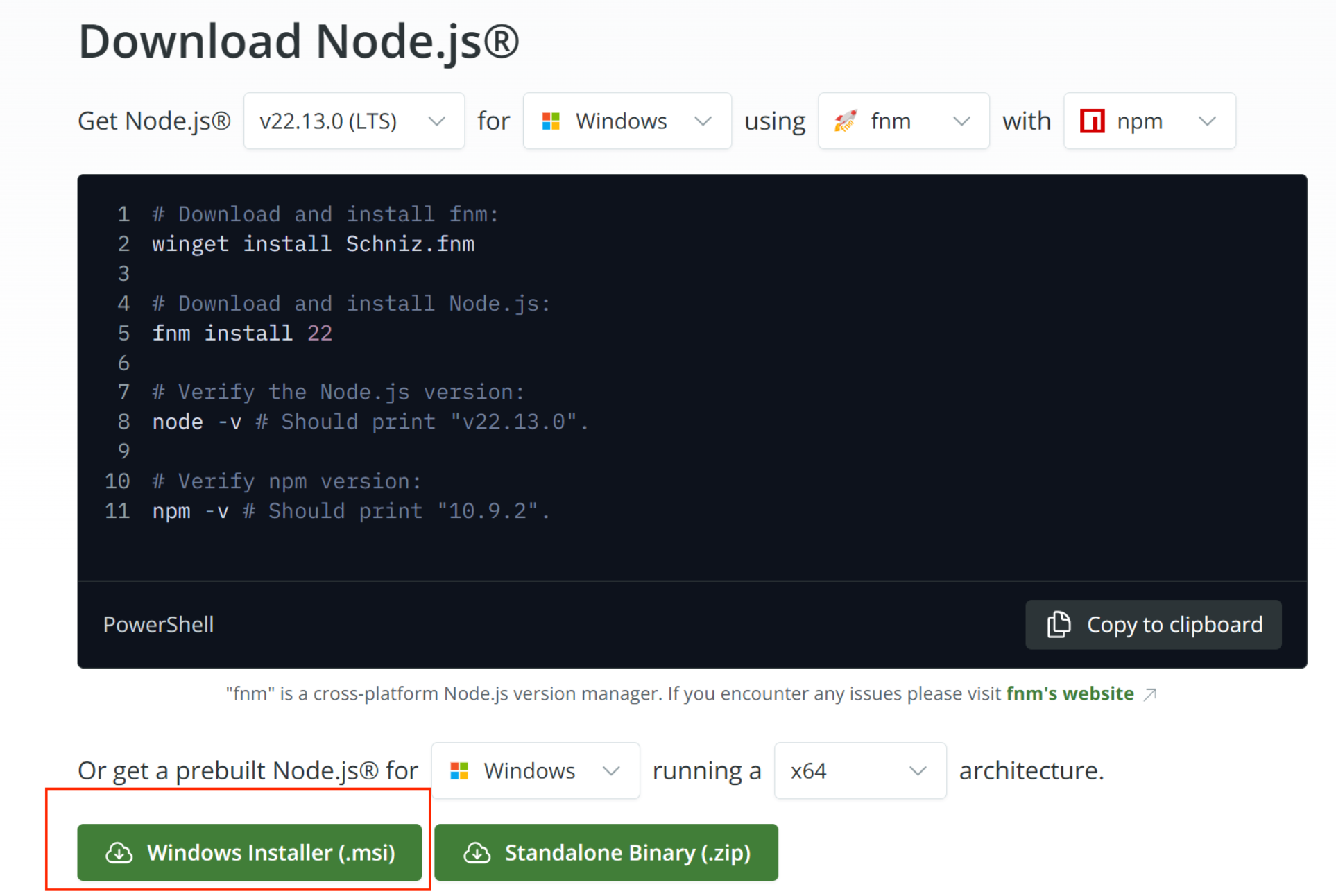The image size is (1336, 896).
Task: Expand the Windows platform dropdown at the top
Action: click(x=627, y=121)
